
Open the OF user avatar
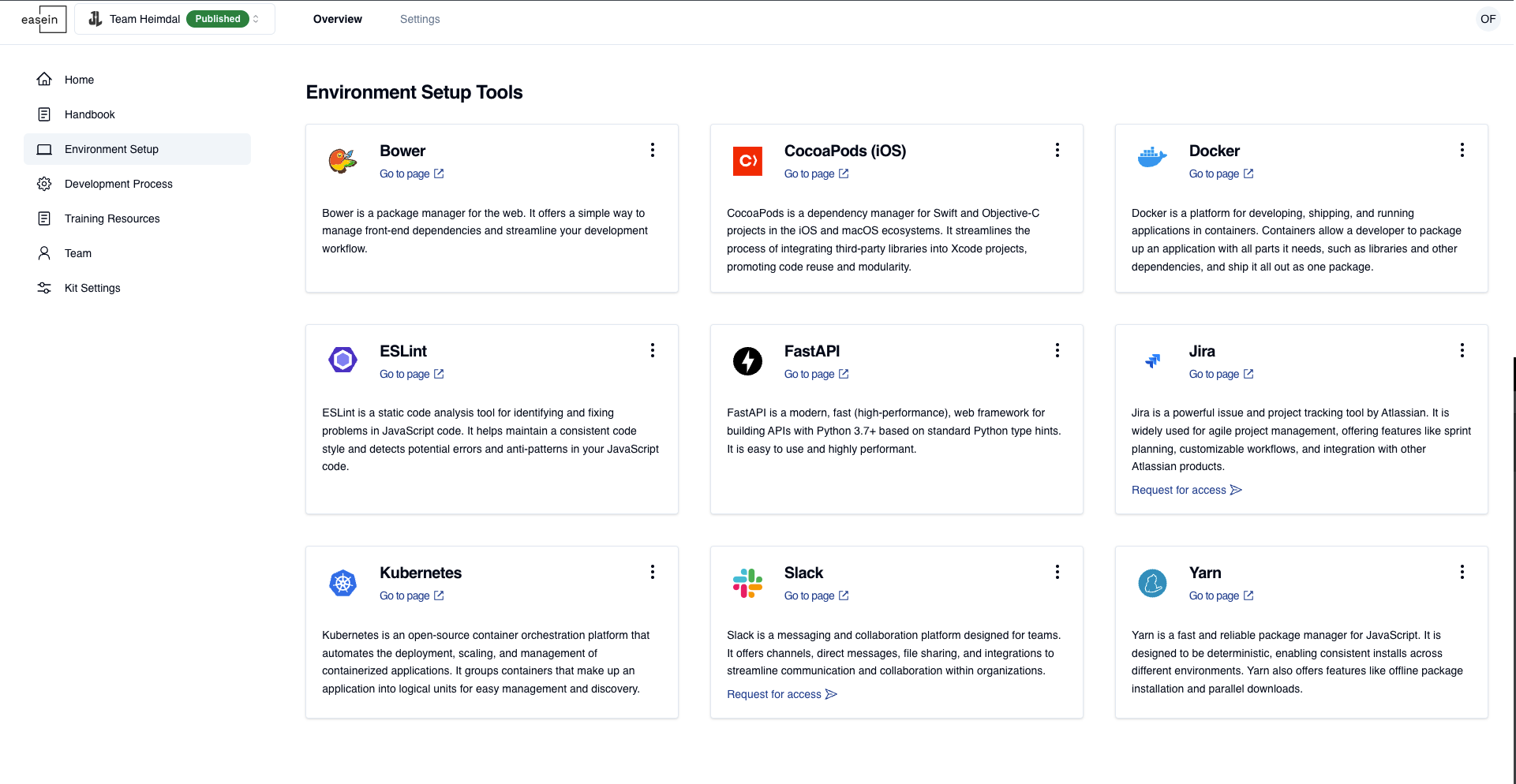(x=1488, y=19)
